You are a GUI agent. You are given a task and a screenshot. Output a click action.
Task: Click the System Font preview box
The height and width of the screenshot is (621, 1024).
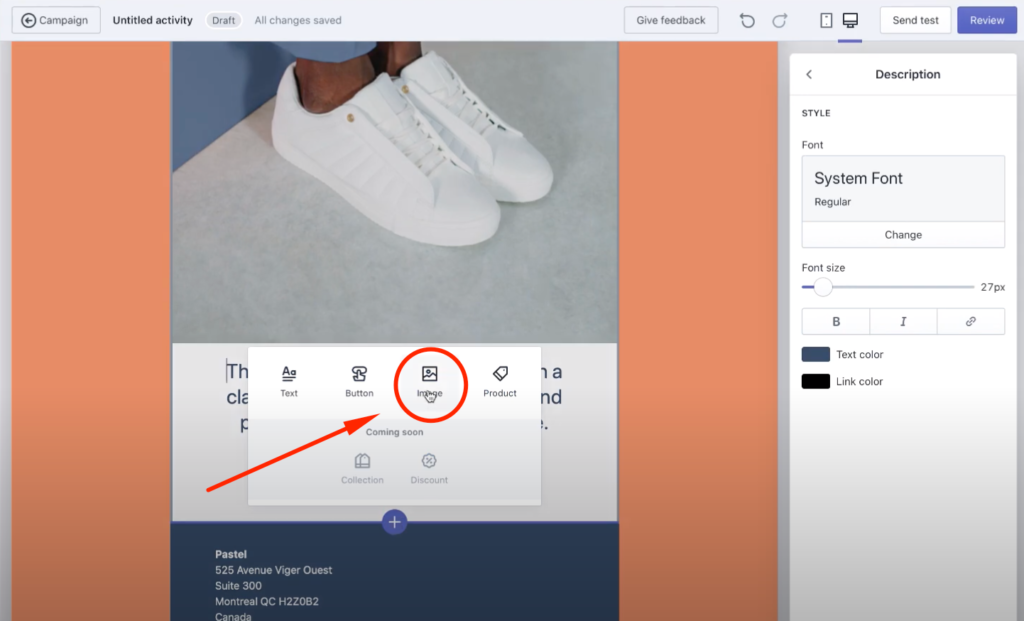903,188
